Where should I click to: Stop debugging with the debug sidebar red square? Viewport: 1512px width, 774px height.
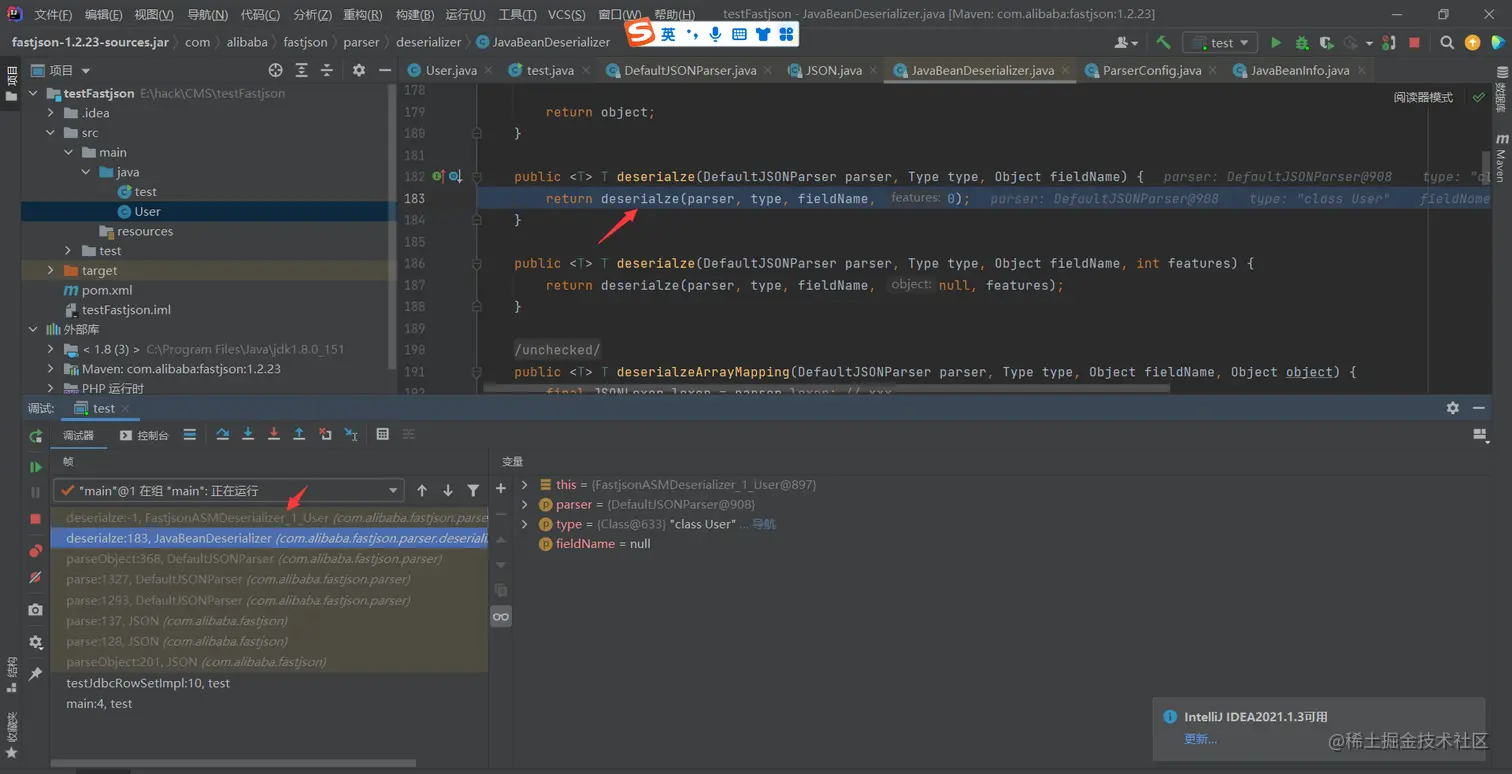point(36,519)
